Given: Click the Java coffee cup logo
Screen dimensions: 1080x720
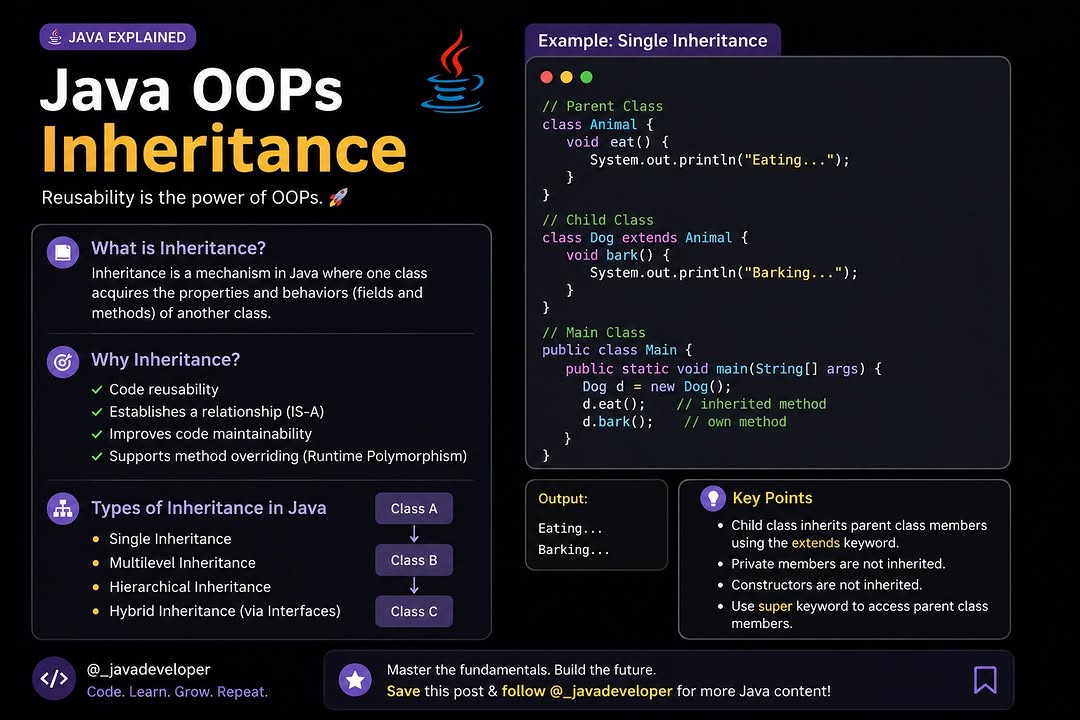Looking at the screenshot, I should [x=453, y=71].
